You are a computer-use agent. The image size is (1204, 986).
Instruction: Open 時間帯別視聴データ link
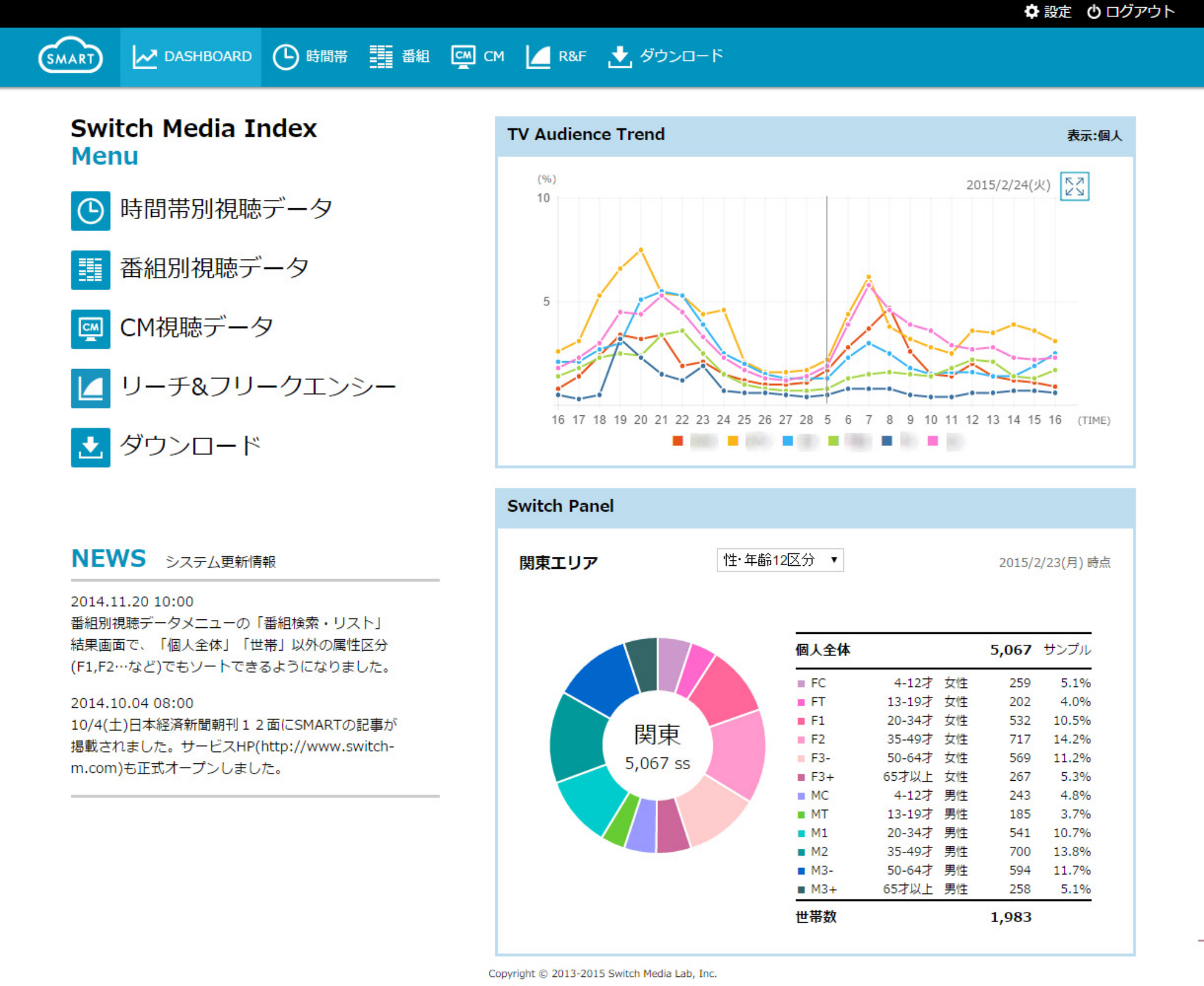pyautogui.click(x=226, y=209)
